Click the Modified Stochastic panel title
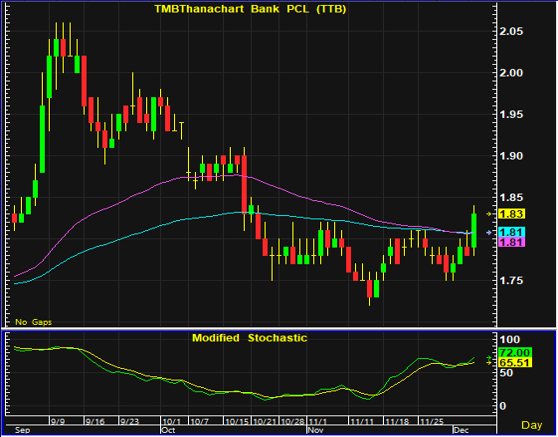 tap(249, 338)
